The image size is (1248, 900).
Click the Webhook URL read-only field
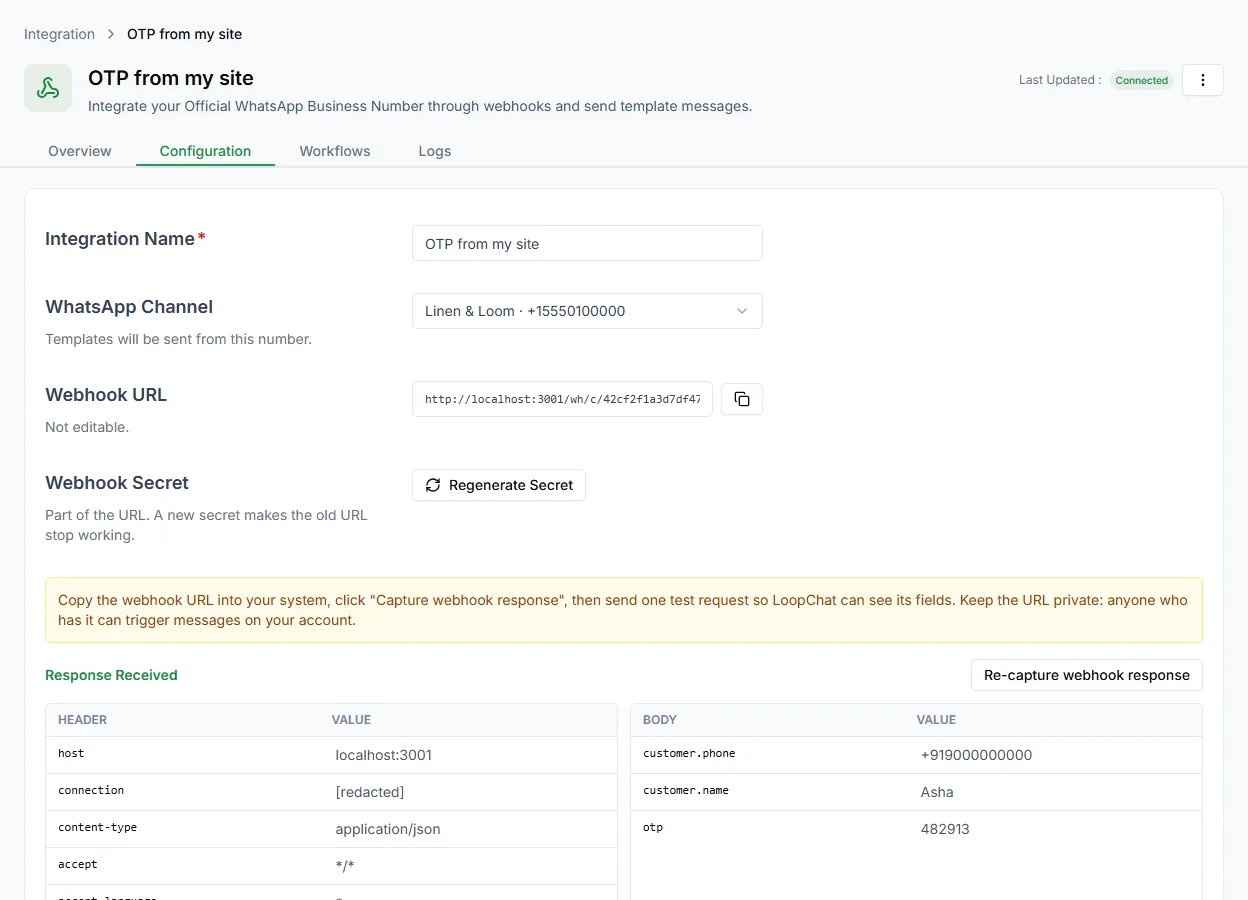(562, 399)
